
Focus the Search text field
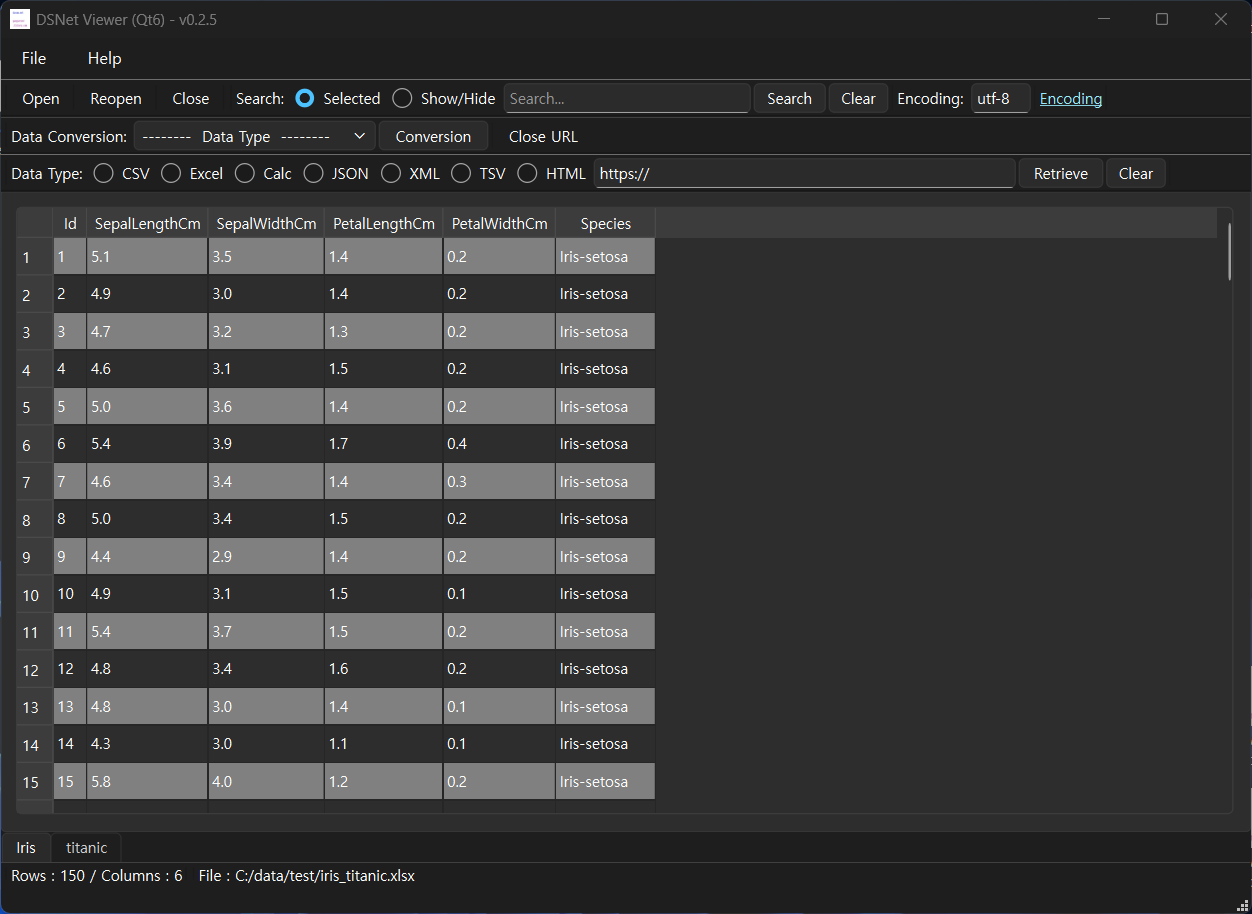(627, 98)
